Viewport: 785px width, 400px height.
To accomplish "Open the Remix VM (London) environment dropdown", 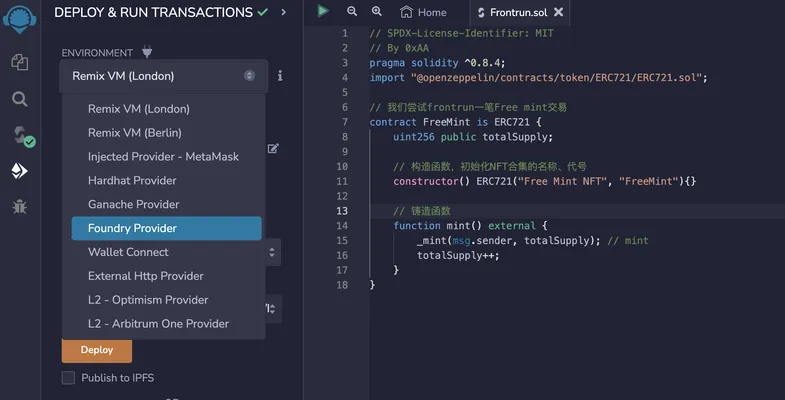I will pos(164,76).
